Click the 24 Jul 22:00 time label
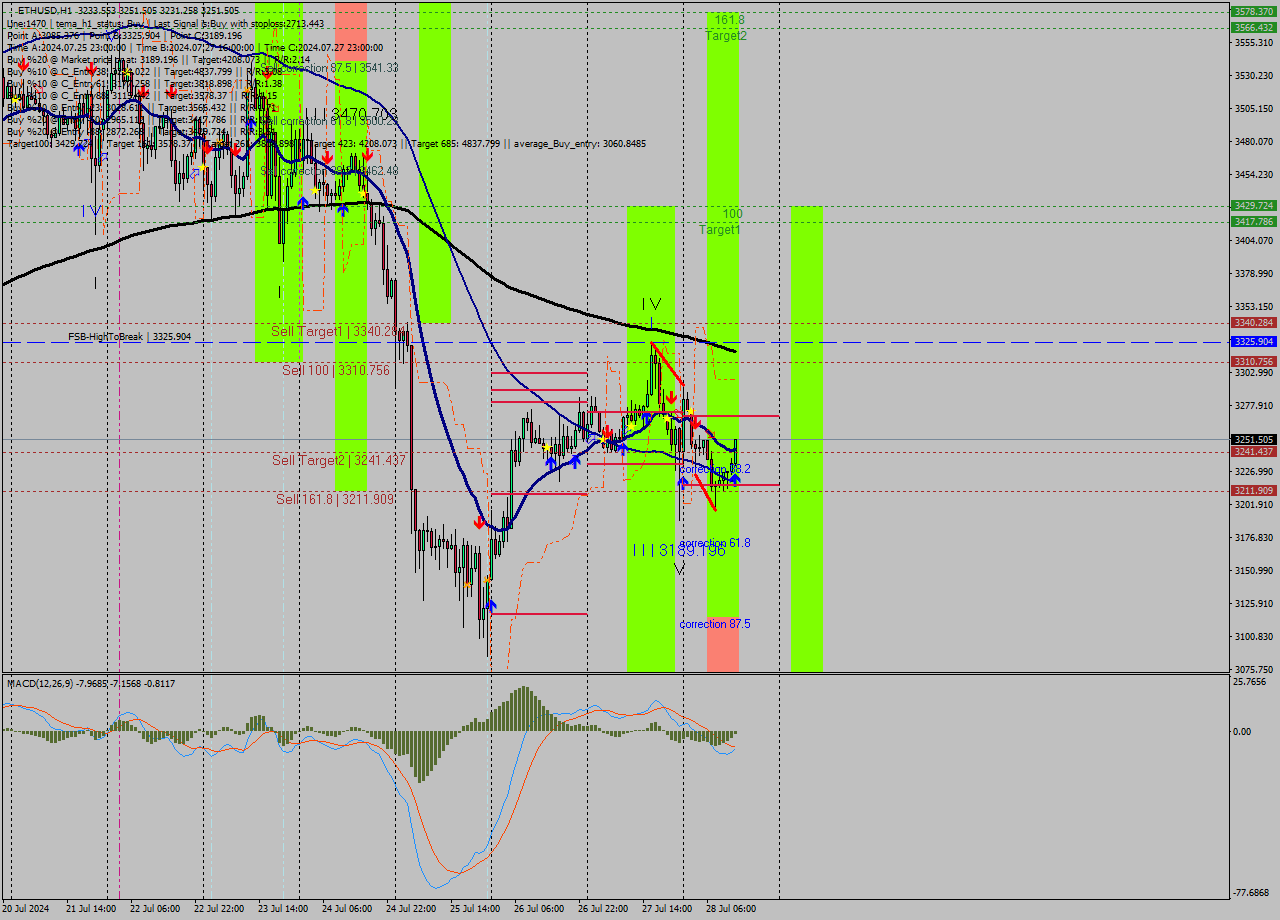Screen dimensions: 1280x920 pyautogui.click(x=410, y=909)
